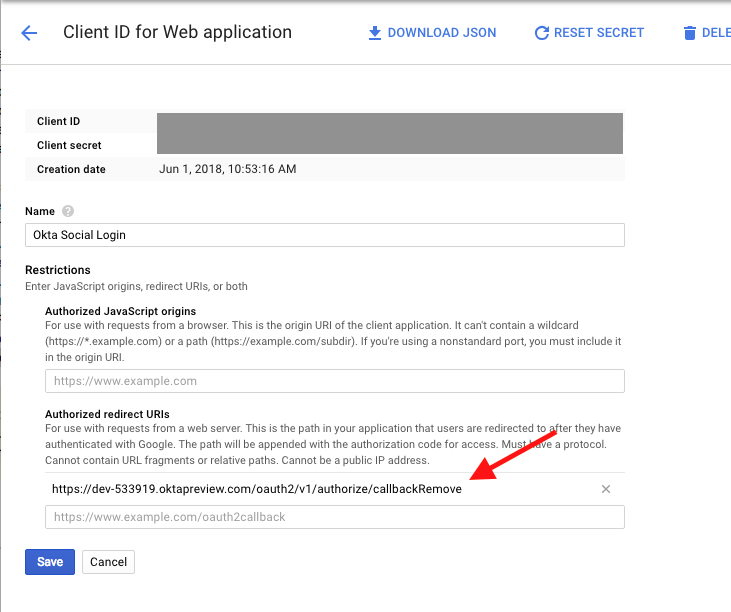
Task: Edit the existing oktapreview callback redirect URI
Action: tap(257, 489)
